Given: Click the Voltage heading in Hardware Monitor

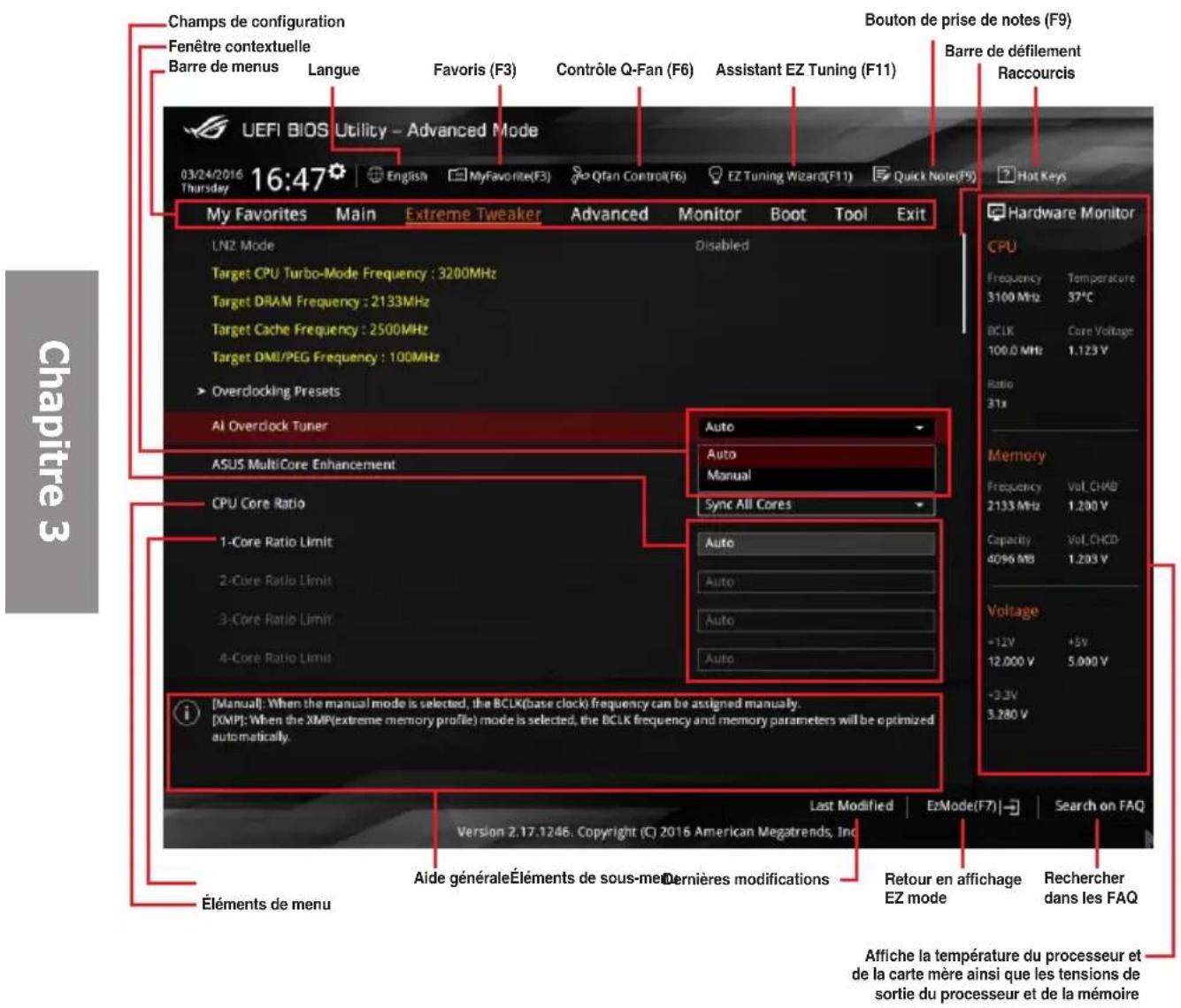Looking at the screenshot, I should click(1012, 611).
